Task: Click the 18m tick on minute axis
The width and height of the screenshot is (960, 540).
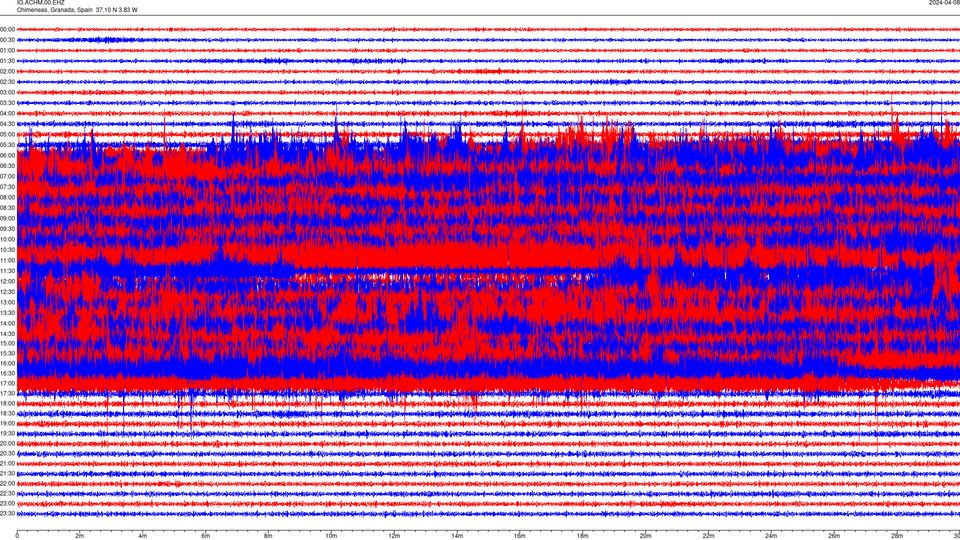Action: point(583,536)
